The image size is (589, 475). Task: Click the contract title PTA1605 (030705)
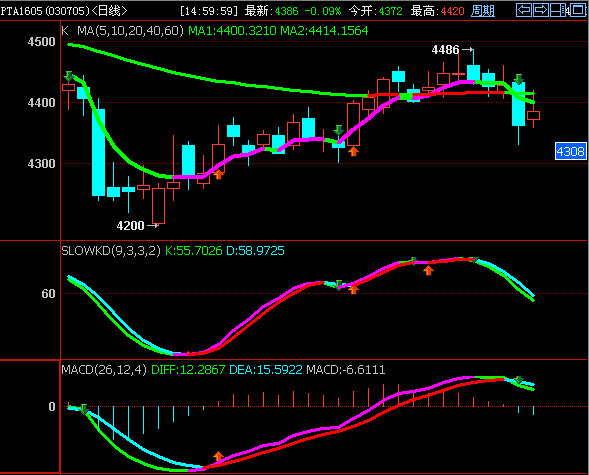point(45,11)
